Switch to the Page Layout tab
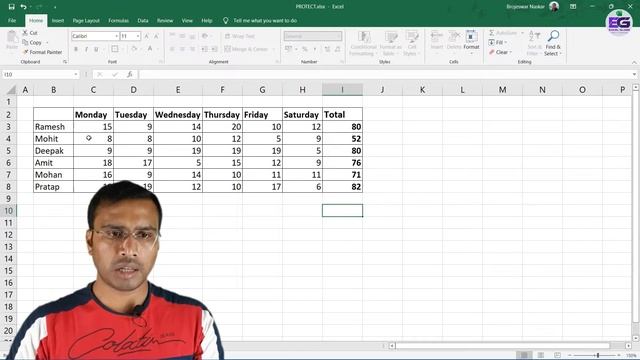Screen dimensions: 640x360 (86, 20)
